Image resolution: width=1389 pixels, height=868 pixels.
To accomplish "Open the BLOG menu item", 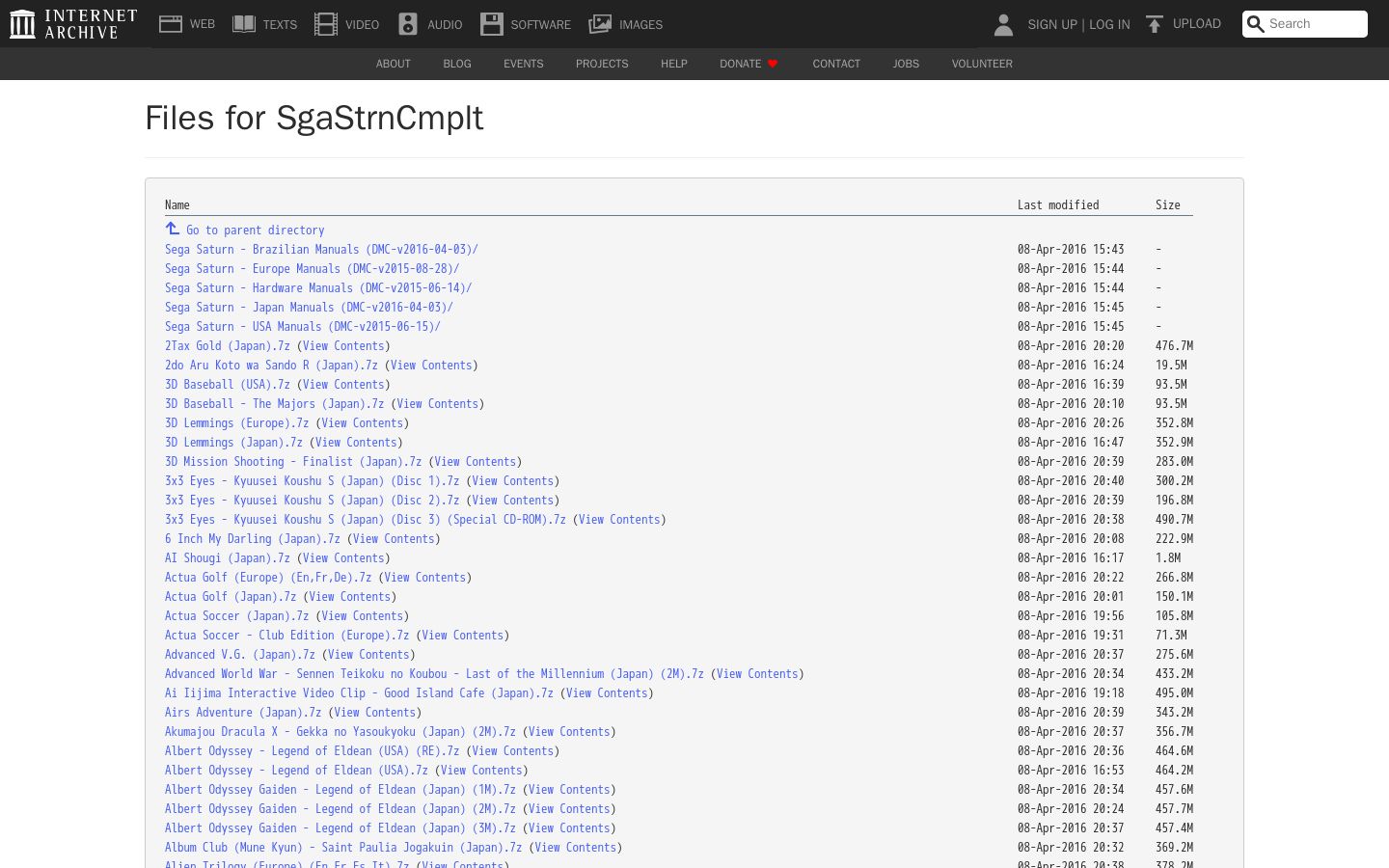I will (457, 64).
